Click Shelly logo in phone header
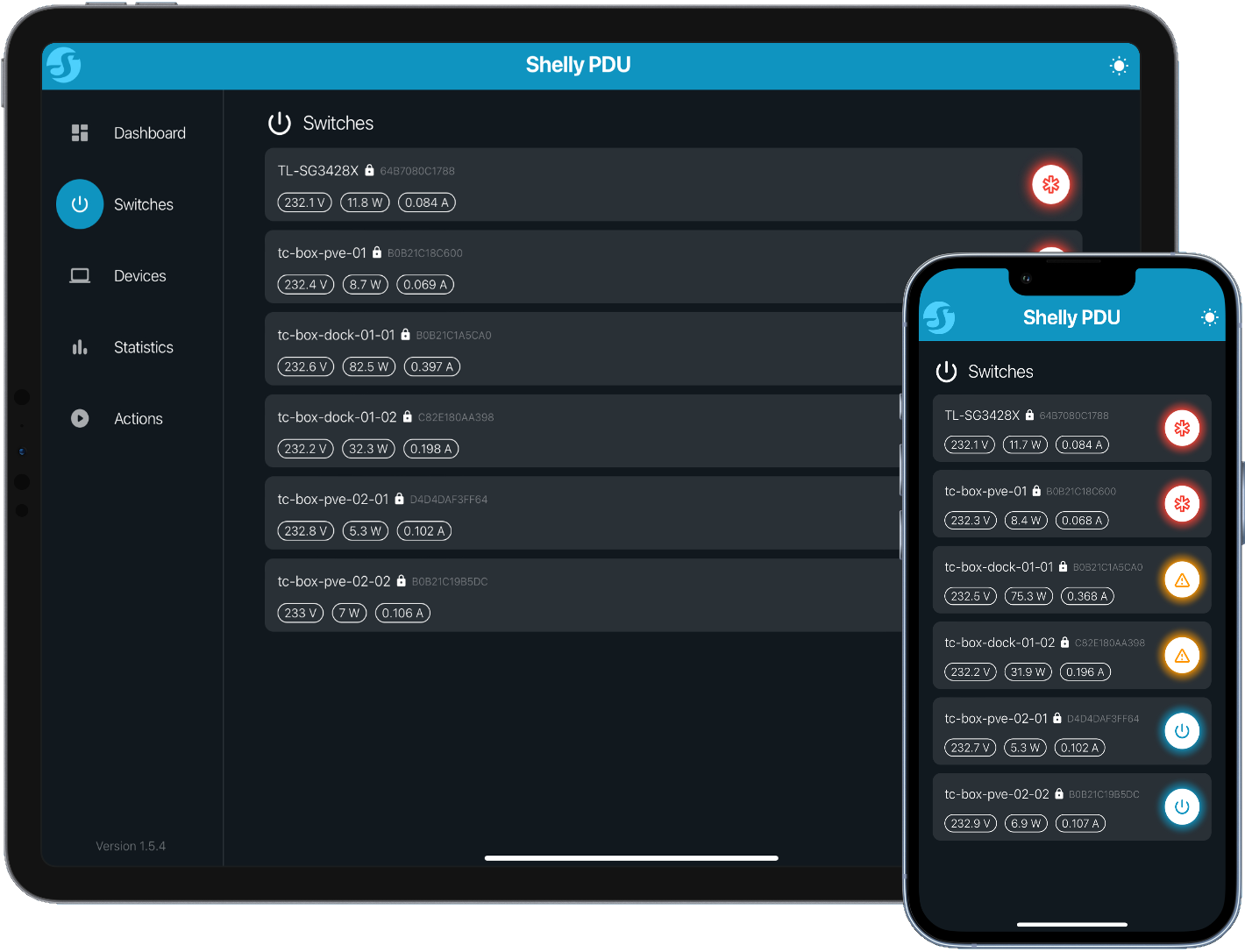 tap(939, 318)
